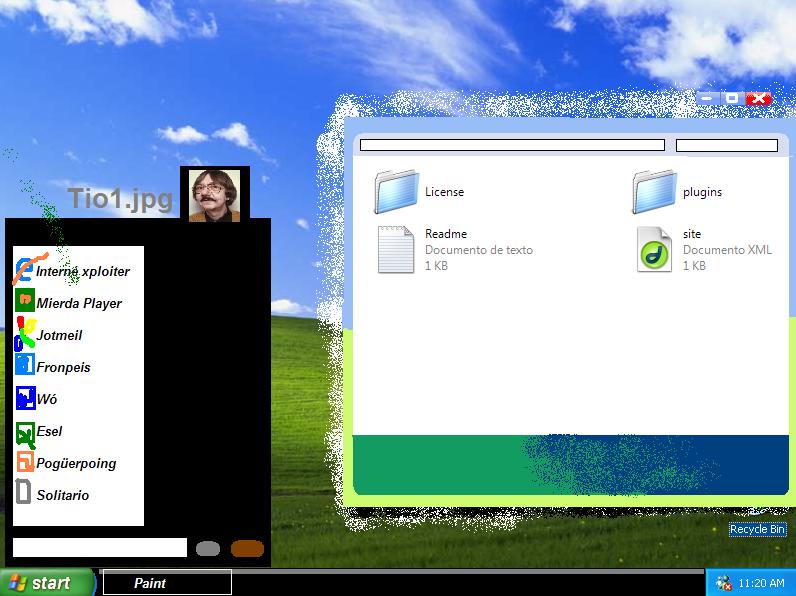The height and width of the screenshot is (596, 796).
Task: Select the Readme file name
Action: click(x=446, y=234)
